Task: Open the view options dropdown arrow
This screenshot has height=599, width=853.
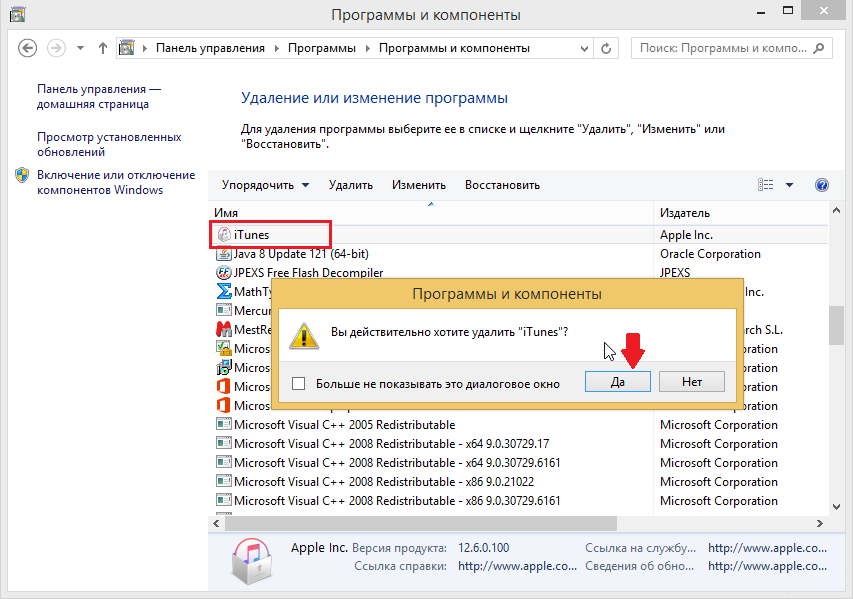Action: pos(789,185)
